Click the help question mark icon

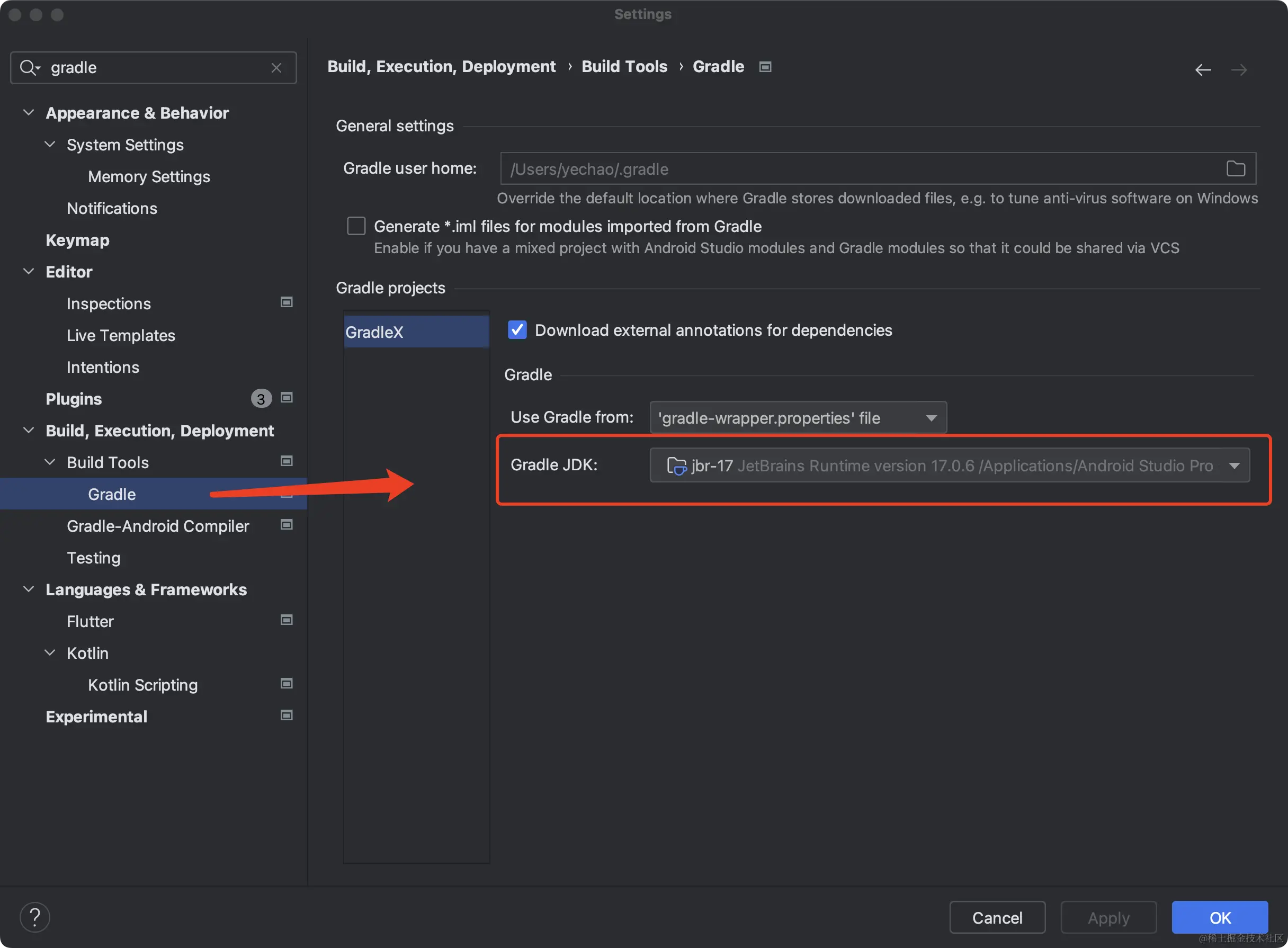click(34, 917)
